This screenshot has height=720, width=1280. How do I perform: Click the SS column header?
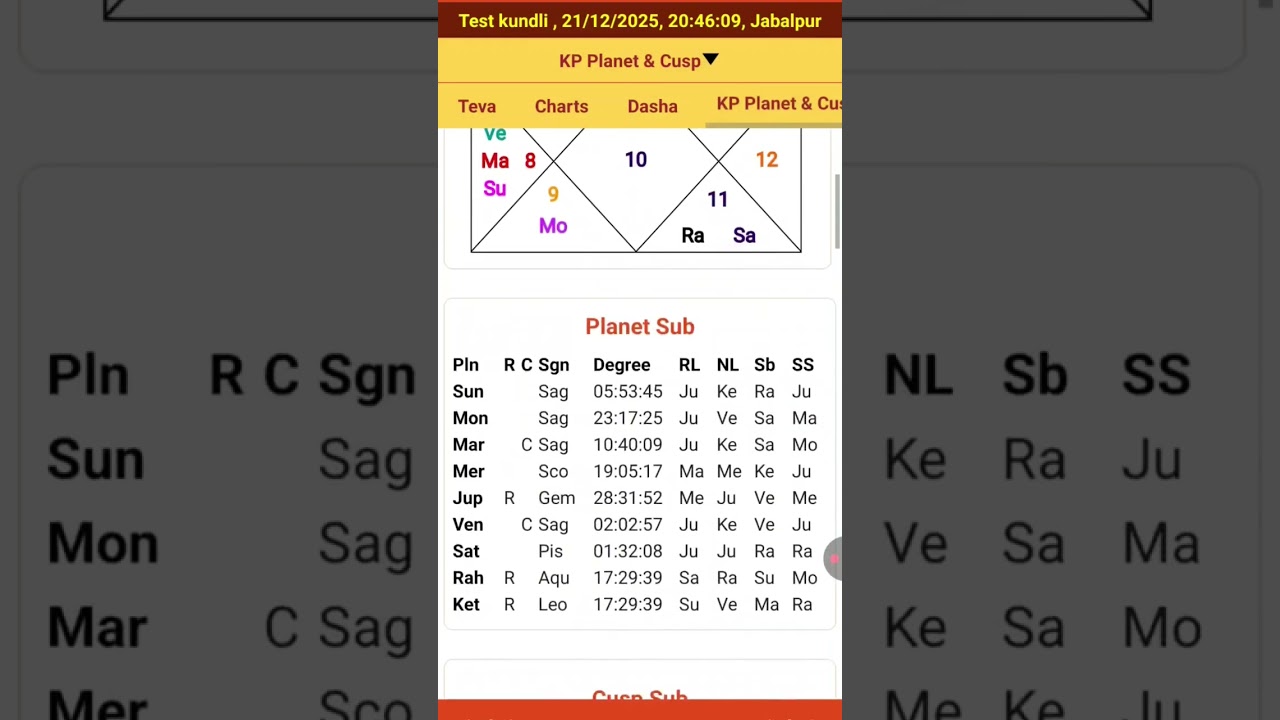point(803,365)
